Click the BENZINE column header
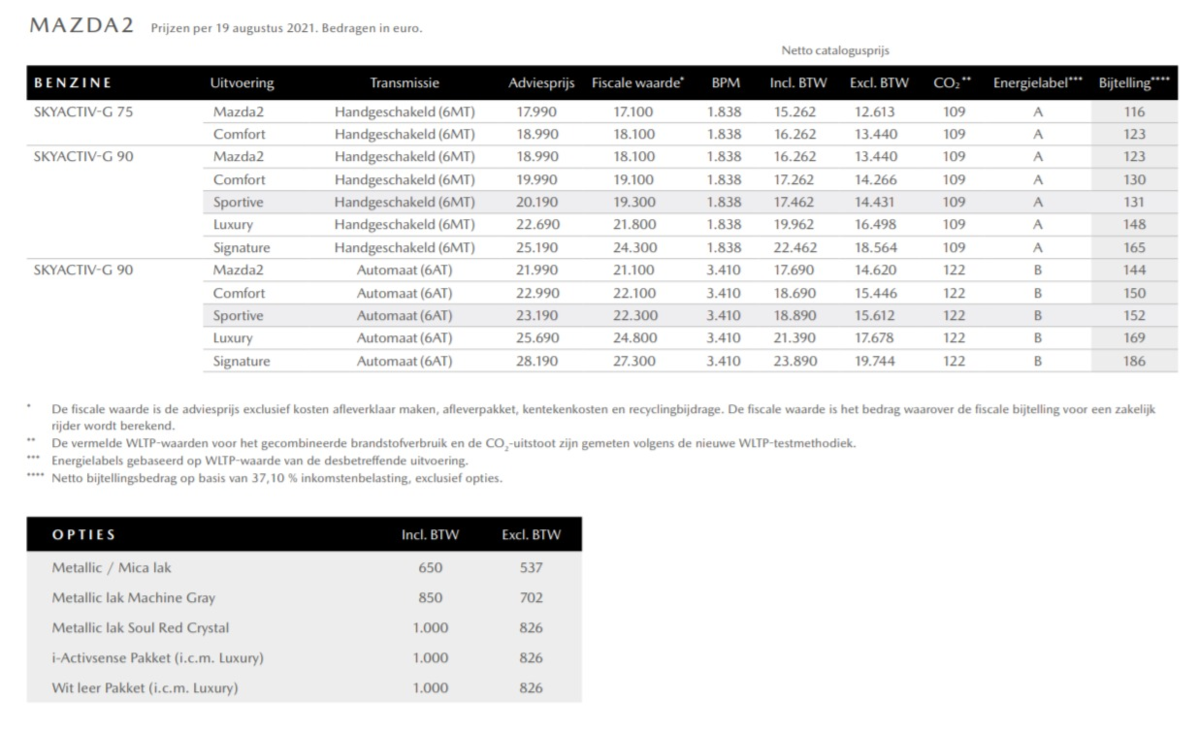This screenshot has width=1200, height=733. point(73,83)
